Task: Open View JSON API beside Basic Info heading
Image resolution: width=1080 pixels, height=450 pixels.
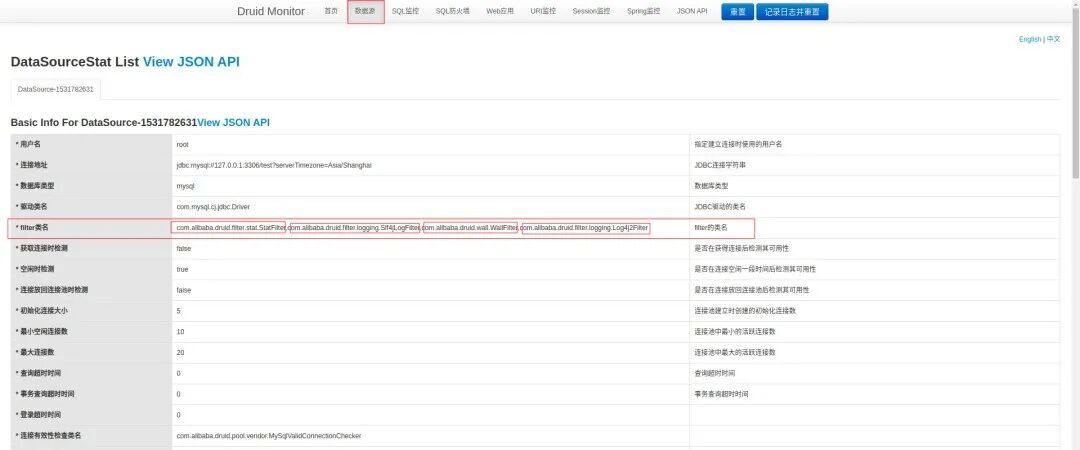Action: point(233,123)
